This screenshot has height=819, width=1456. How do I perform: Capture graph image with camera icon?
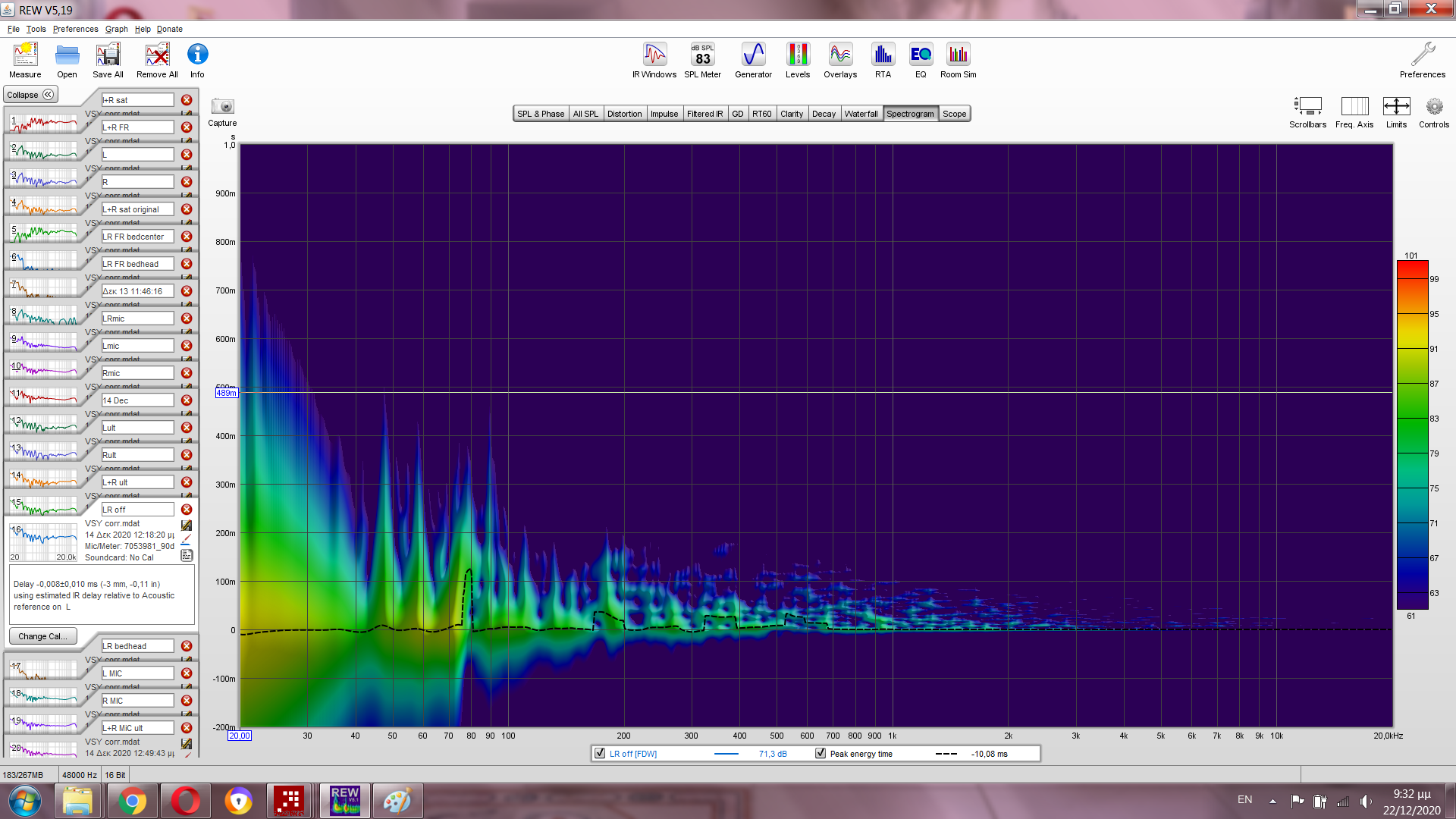[x=222, y=107]
